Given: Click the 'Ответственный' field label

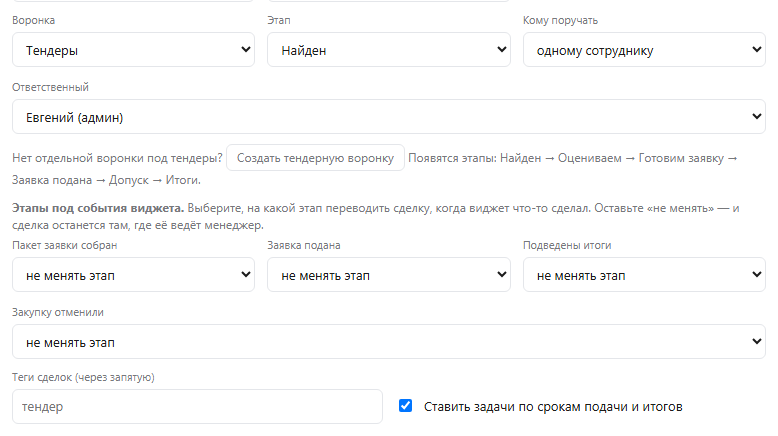Looking at the screenshot, I should (50, 87).
